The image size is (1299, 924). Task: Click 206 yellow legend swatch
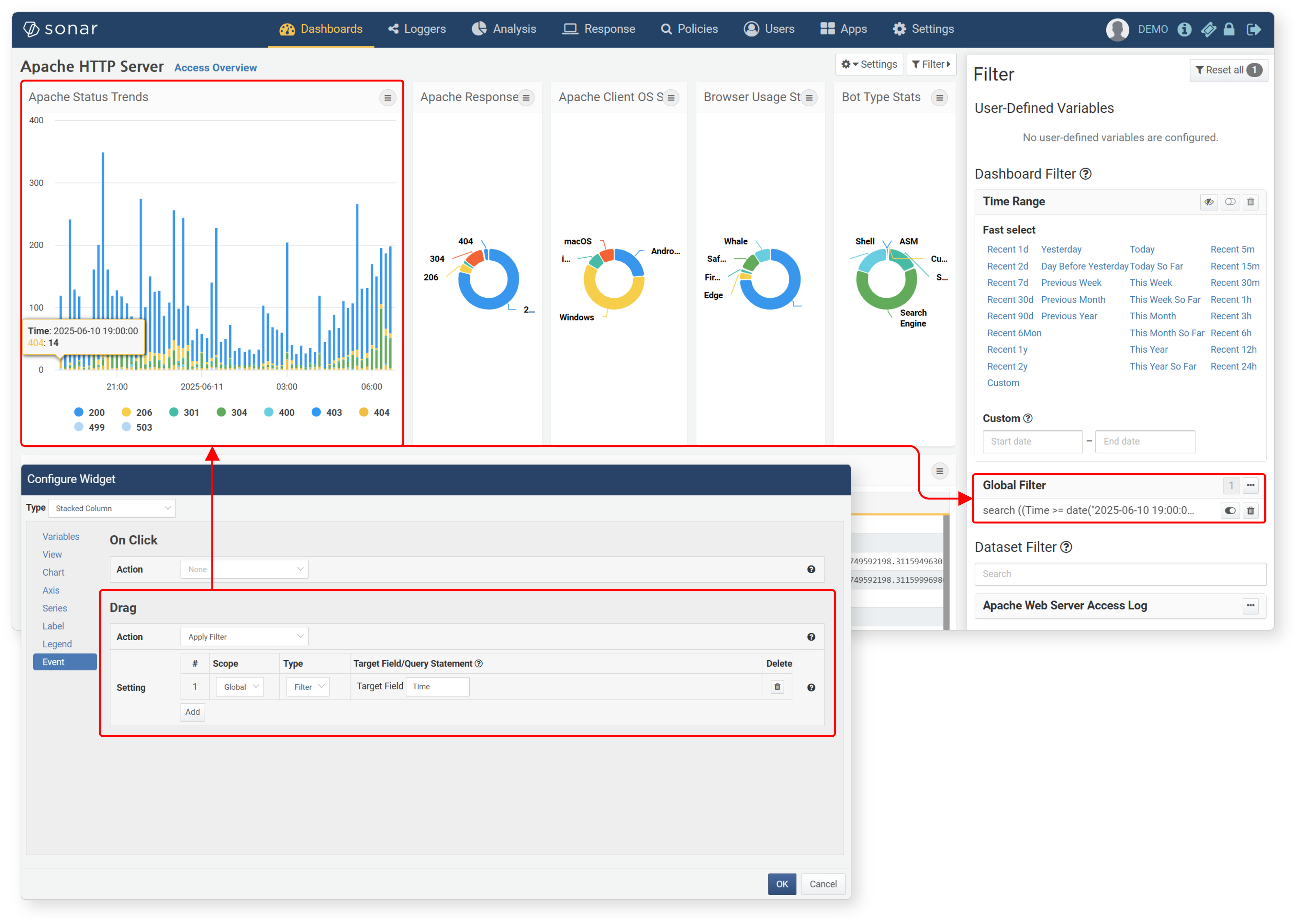126,412
